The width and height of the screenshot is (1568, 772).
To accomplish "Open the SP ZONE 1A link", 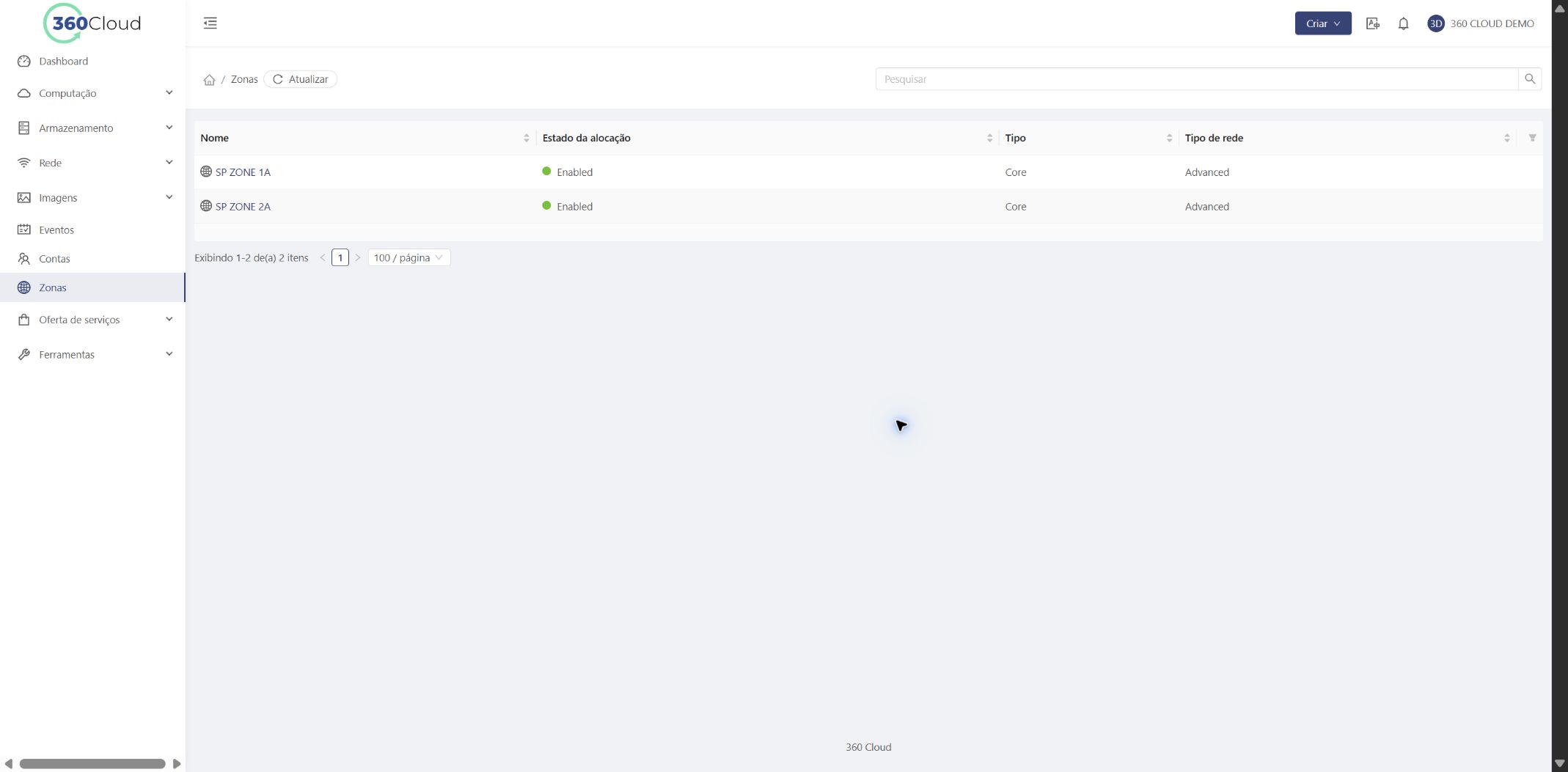I will point(243,172).
